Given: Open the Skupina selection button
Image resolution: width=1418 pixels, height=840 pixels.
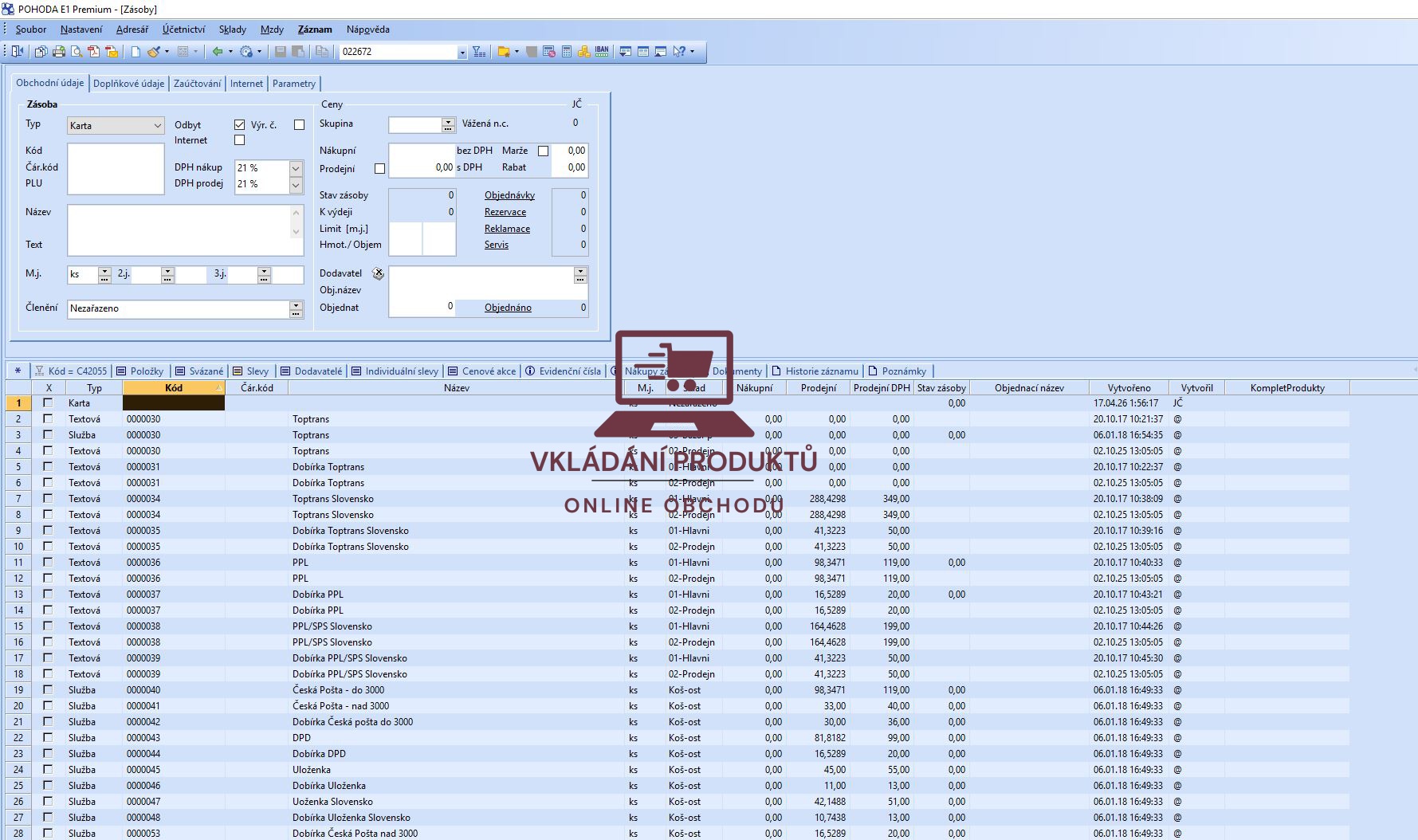Looking at the screenshot, I should pos(449,124).
